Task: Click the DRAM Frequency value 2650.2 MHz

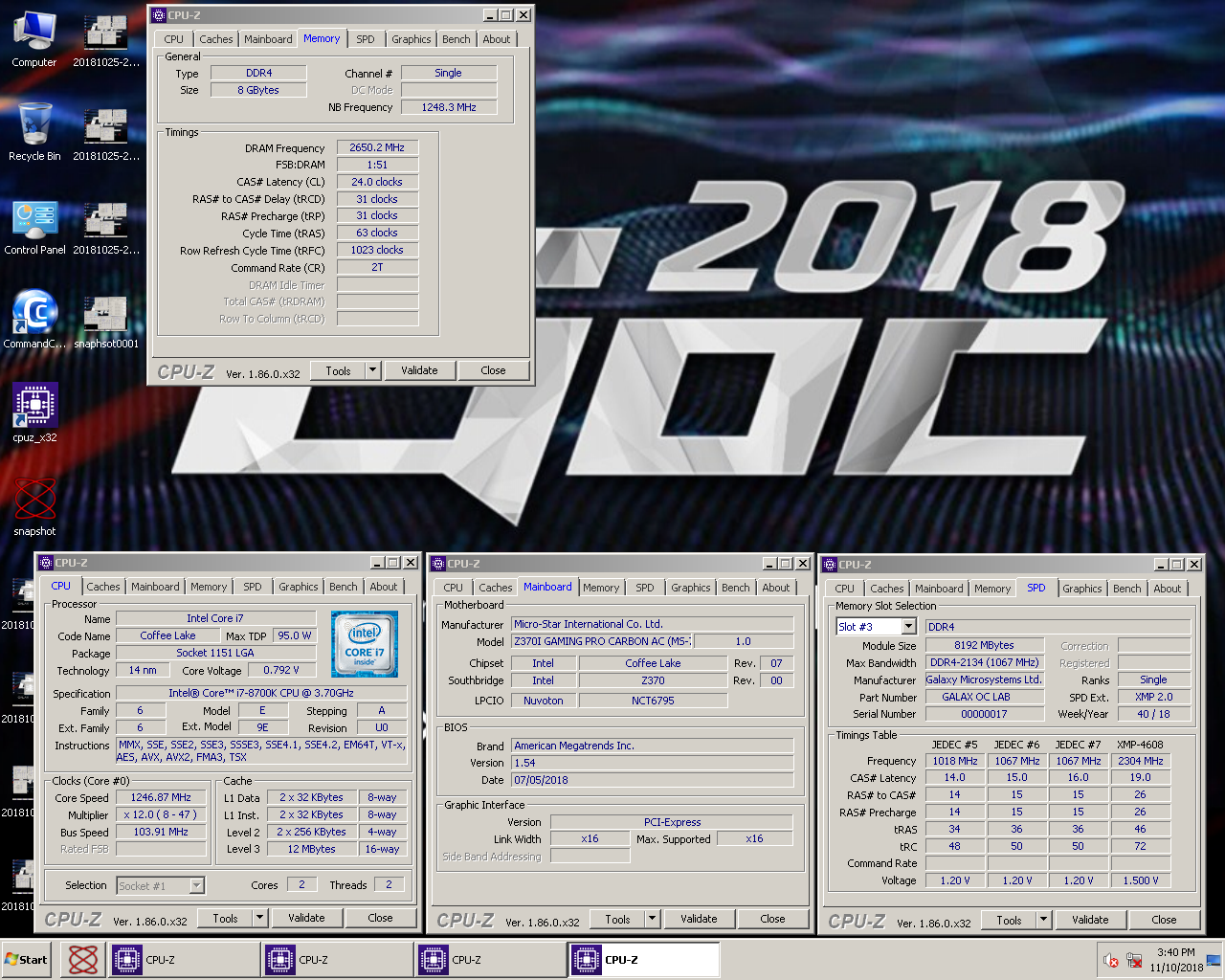Action: [x=377, y=147]
